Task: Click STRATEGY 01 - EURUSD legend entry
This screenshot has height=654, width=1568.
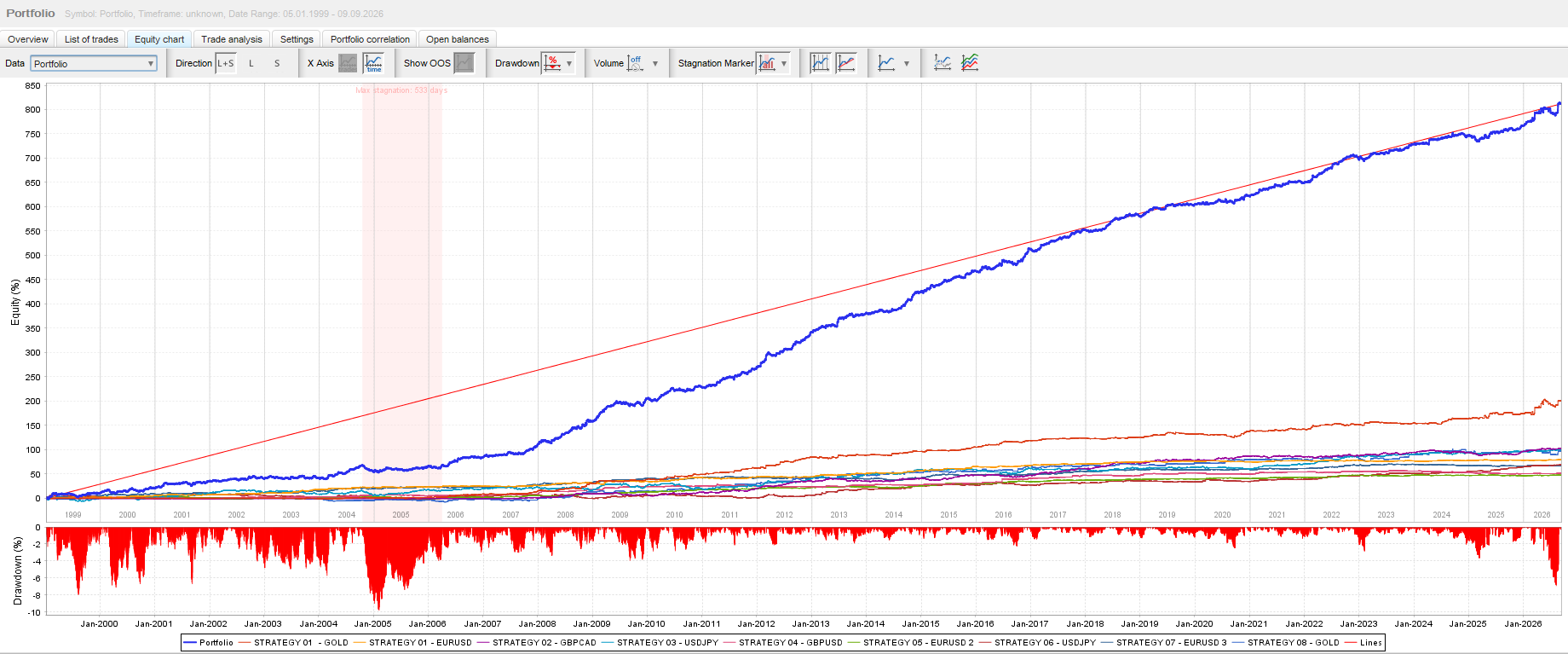Action: pyautogui.click(x=413, y=643)
